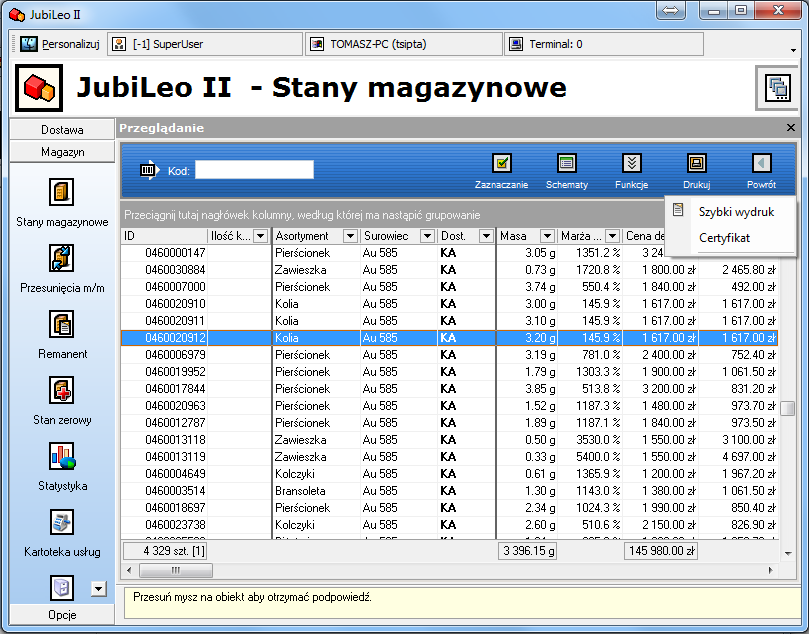
Task: Open the Ilość k... column filter dropdown
Action: [261, 236]
